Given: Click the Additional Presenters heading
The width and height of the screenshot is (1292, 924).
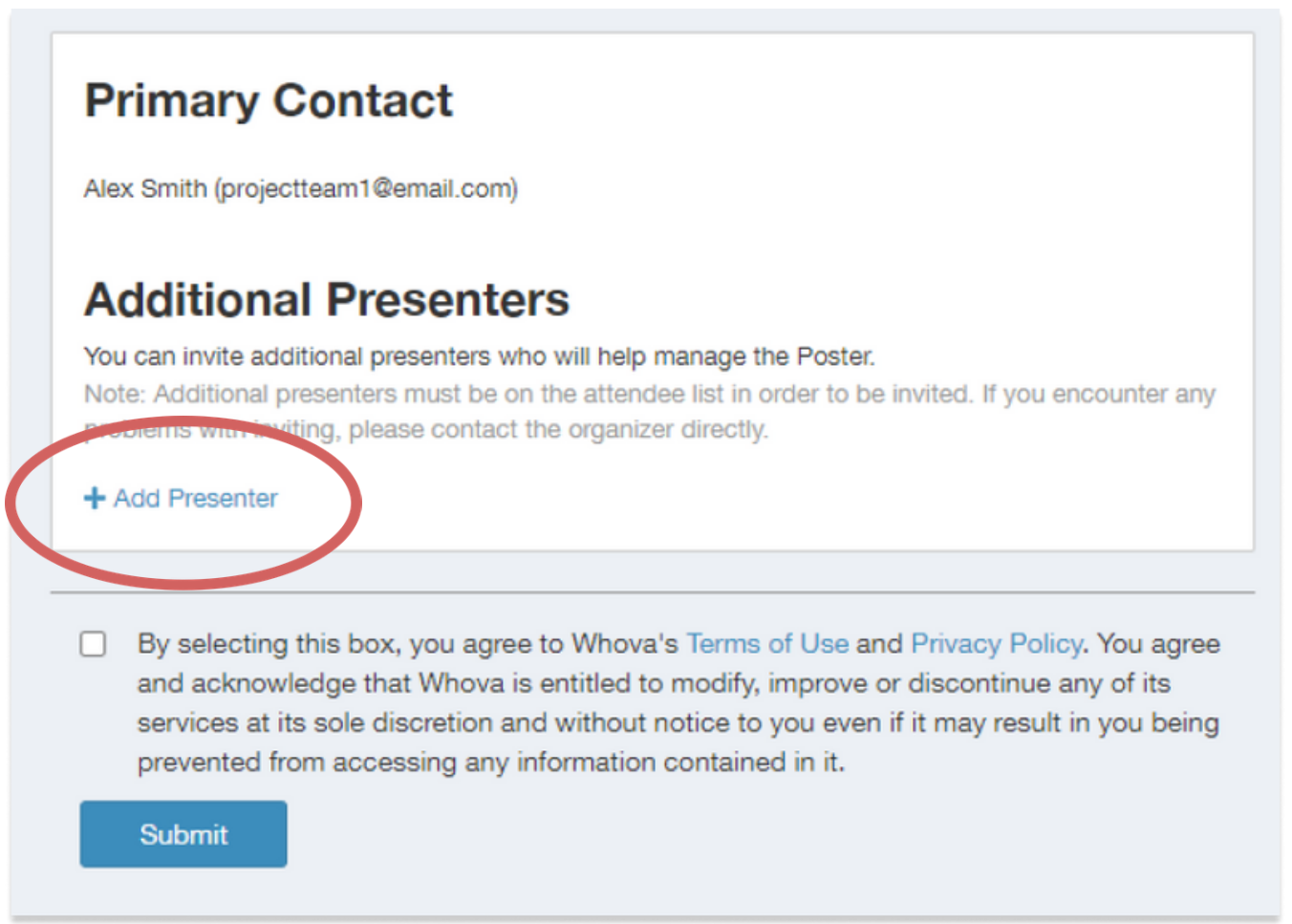Looking at the screenshot, I should 327,300.
